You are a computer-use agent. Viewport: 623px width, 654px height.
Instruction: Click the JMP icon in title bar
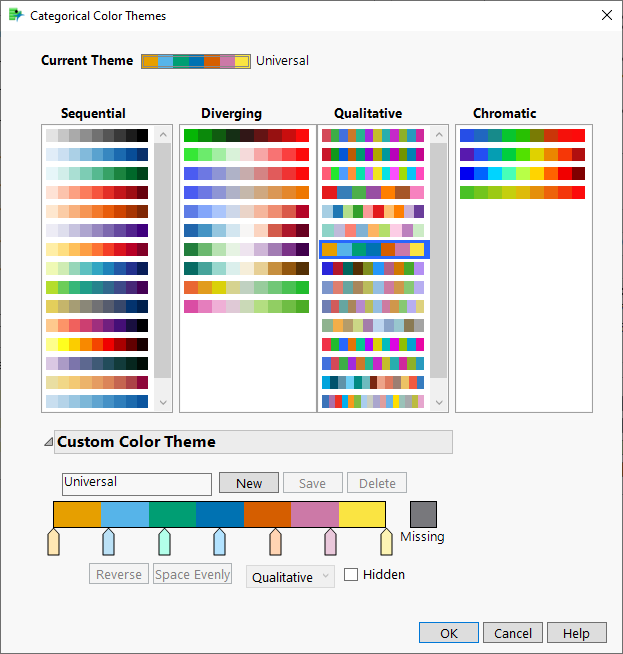[x=16, y=16]
